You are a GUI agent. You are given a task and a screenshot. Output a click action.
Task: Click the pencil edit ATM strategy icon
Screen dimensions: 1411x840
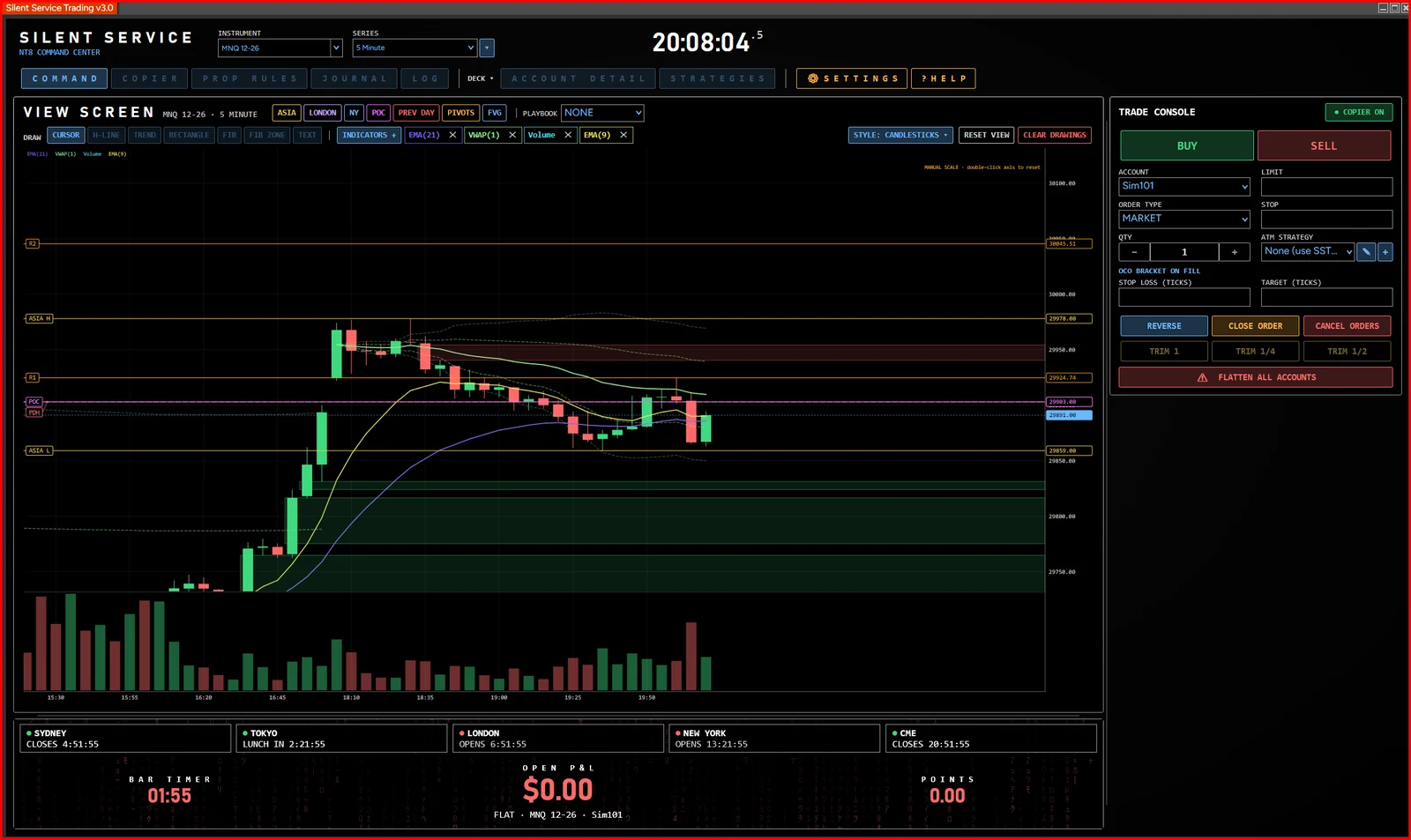pyautogui.click(x=1366, y=251)
